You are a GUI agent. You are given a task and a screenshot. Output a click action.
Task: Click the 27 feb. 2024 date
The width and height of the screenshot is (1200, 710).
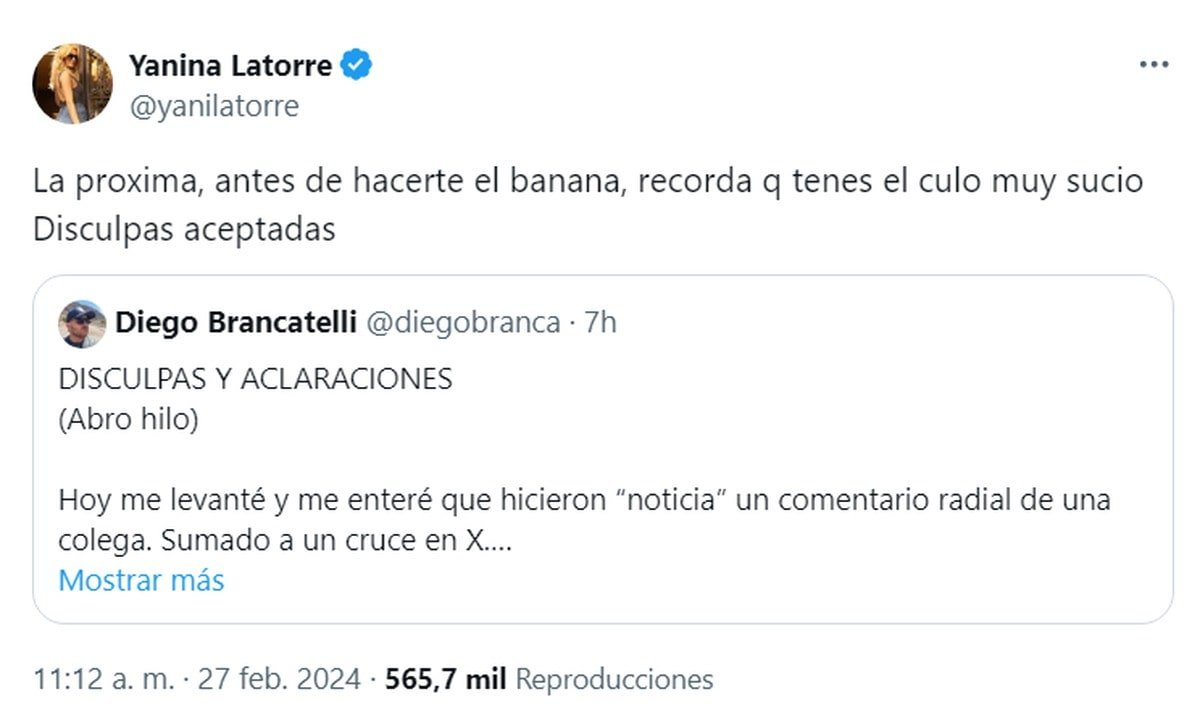point(278,680)
